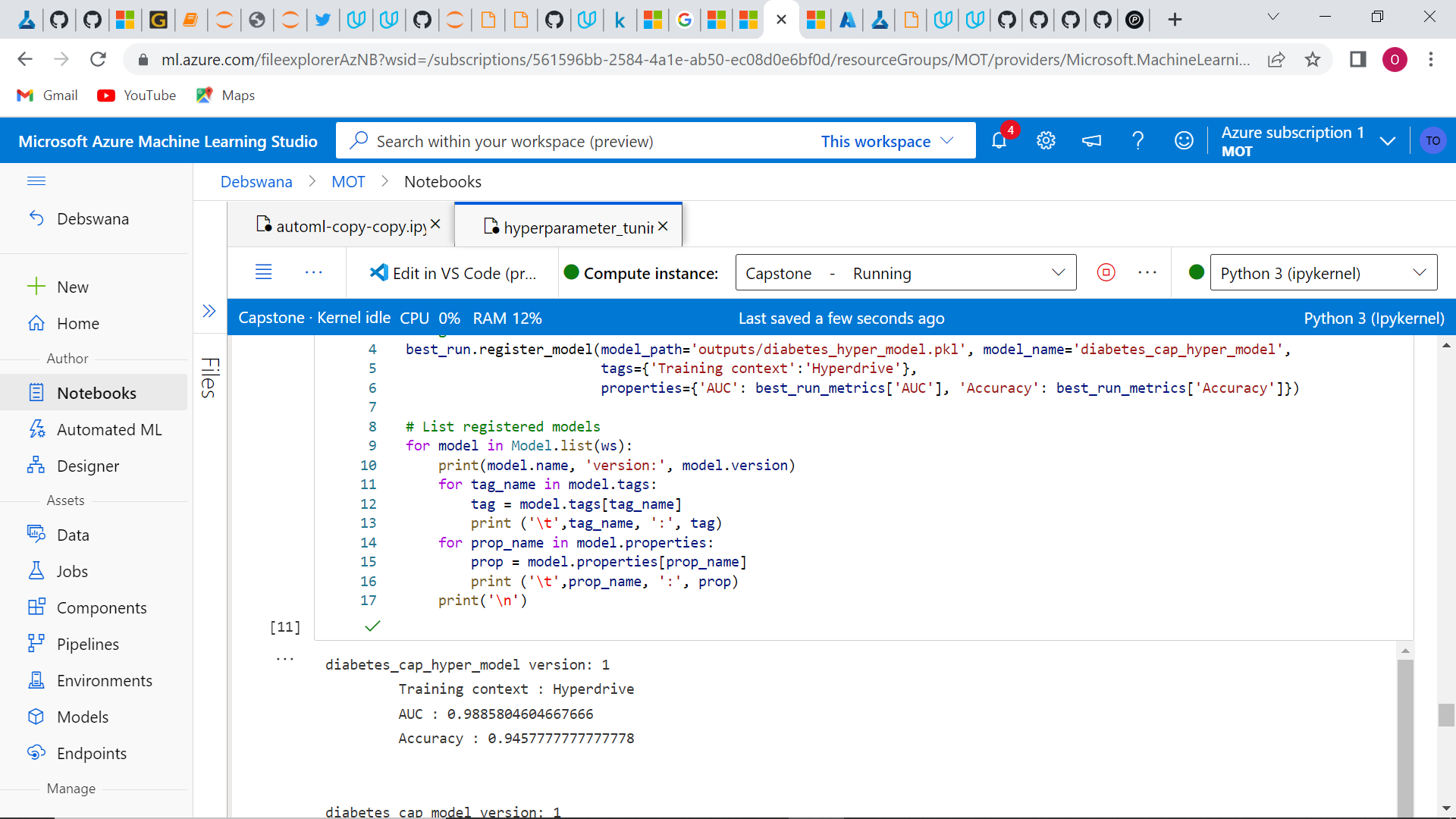
Task: Click the TO user avatar
Action: tap(1432, 141)
